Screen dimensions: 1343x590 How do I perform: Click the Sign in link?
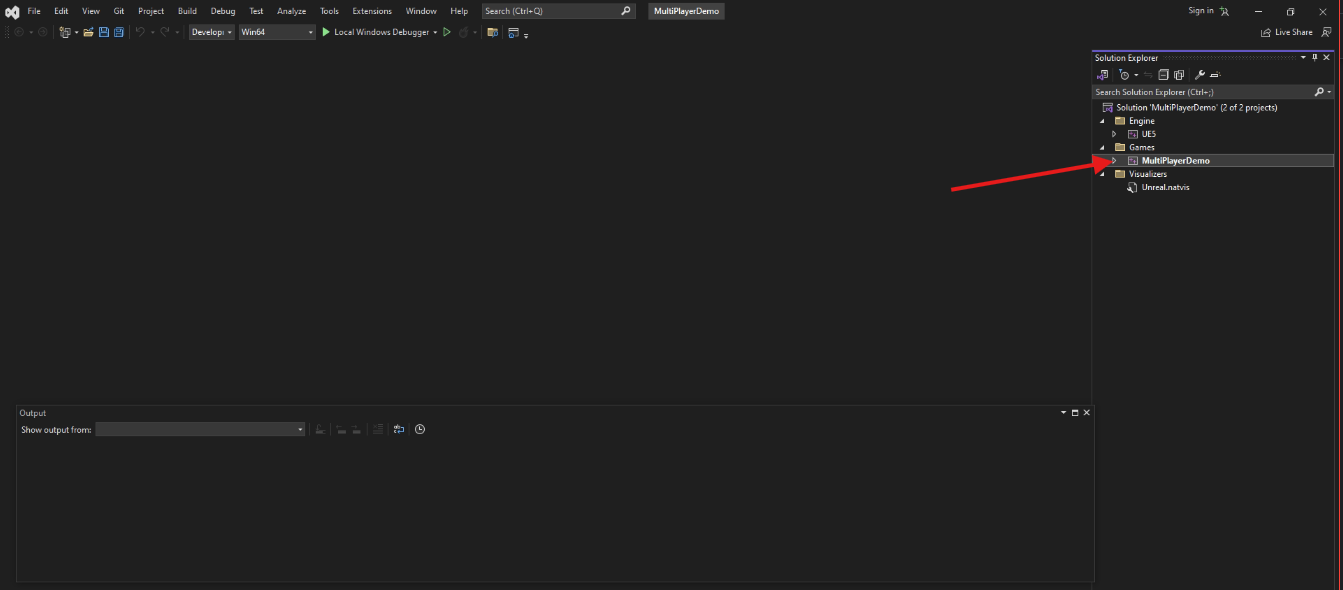tap(1200, 11)
